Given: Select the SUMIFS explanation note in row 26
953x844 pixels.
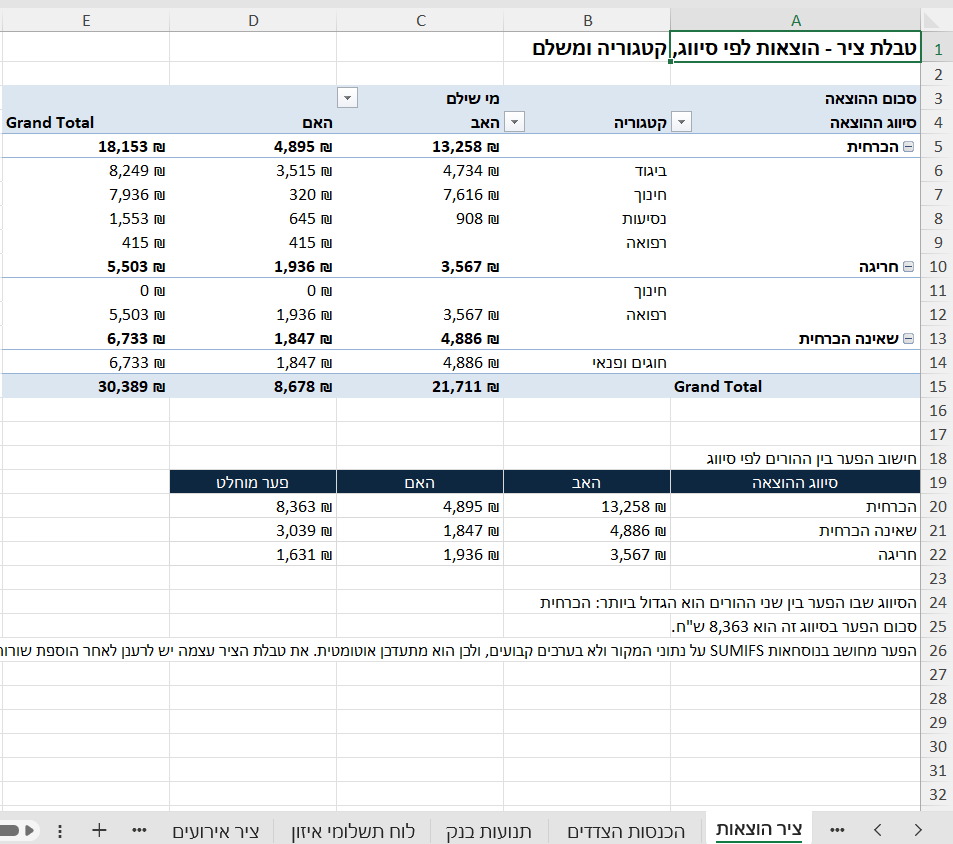Looking at the screenshot, I should point(795,650).
